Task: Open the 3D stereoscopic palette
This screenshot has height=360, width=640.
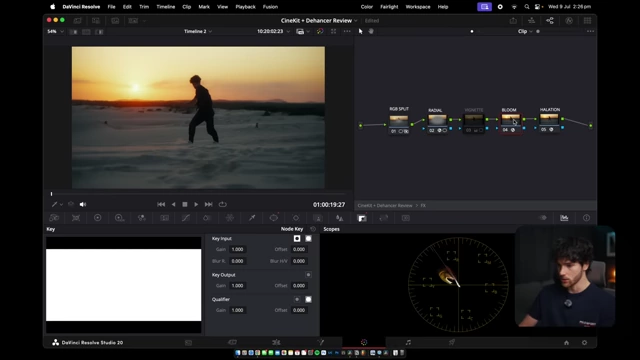Action: point(406,218)
